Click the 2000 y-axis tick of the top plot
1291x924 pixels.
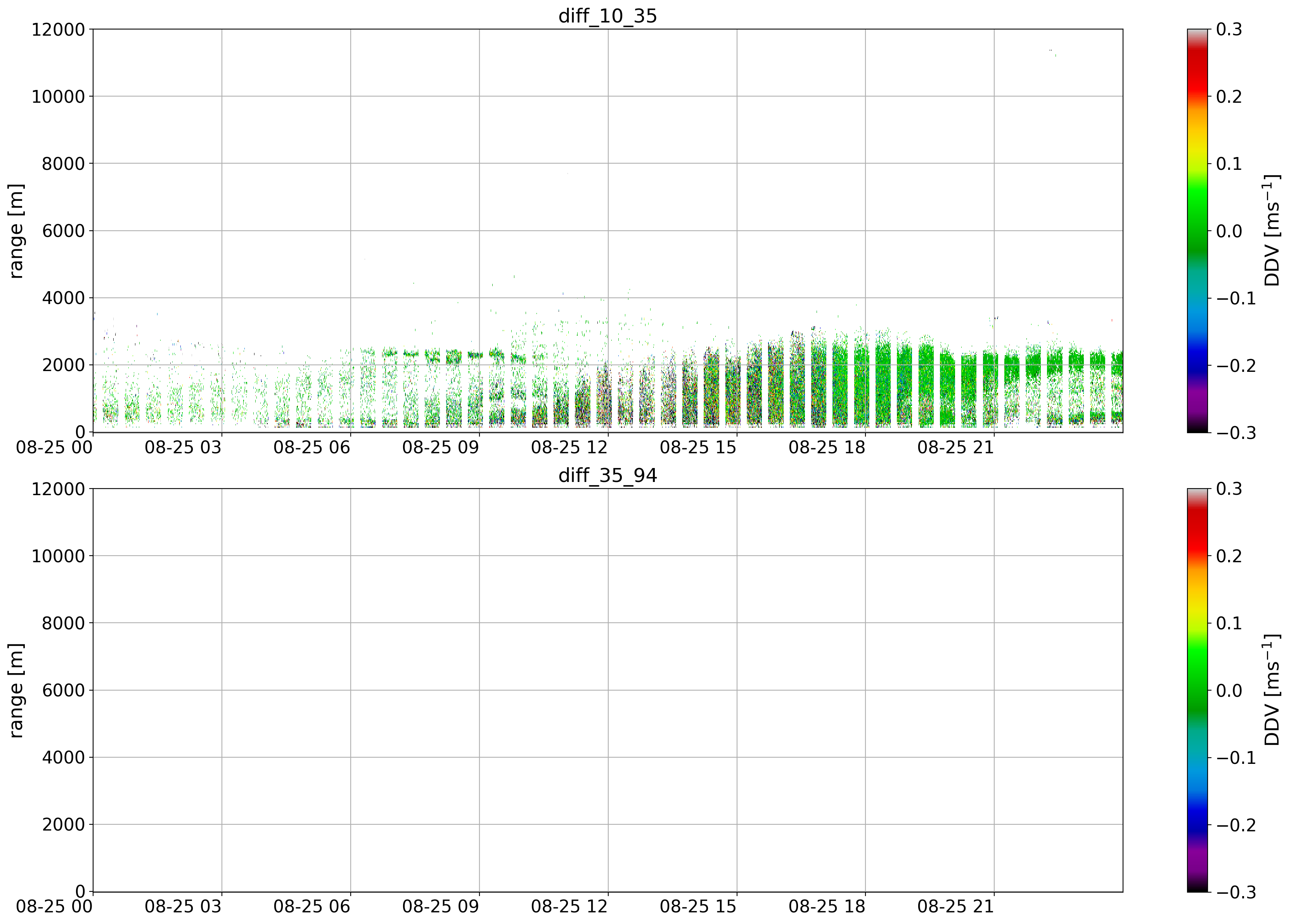(x=64, y=365)
